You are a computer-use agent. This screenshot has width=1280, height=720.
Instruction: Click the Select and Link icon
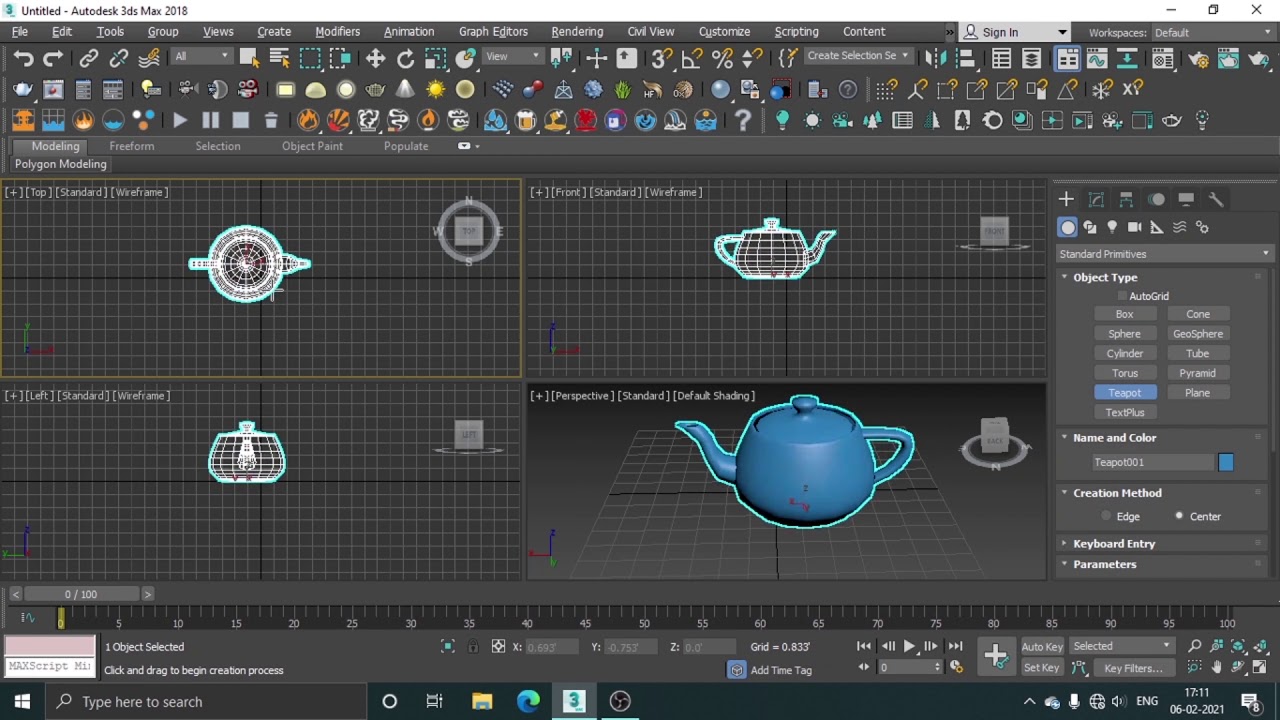tap(89, 59)
